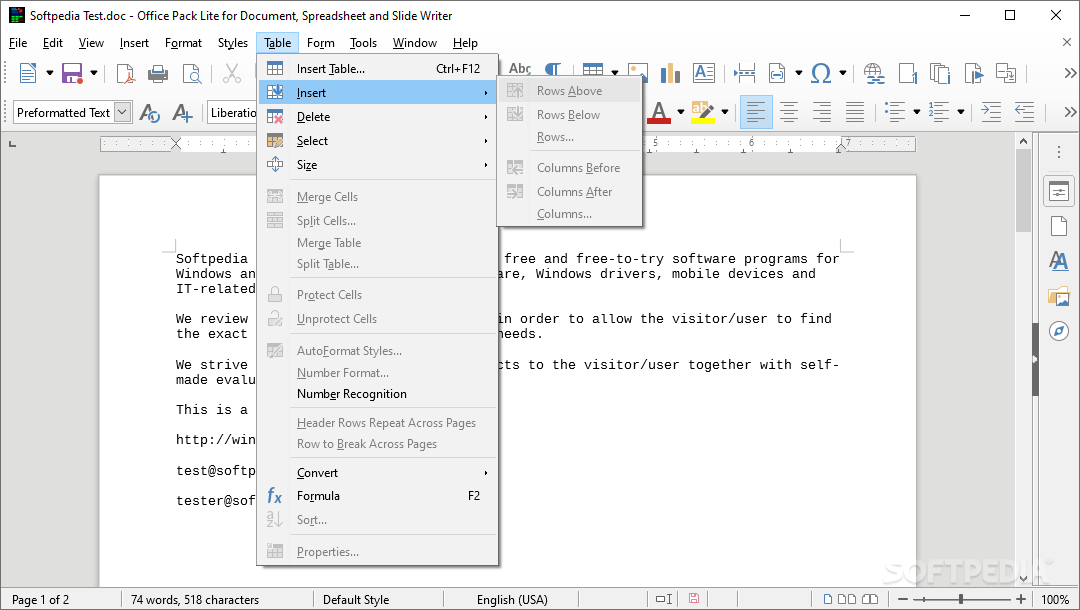Viewport: 1080px width, 610px height.
Task: Enable Center paragraph alignment
Action: tap(789, 112)
